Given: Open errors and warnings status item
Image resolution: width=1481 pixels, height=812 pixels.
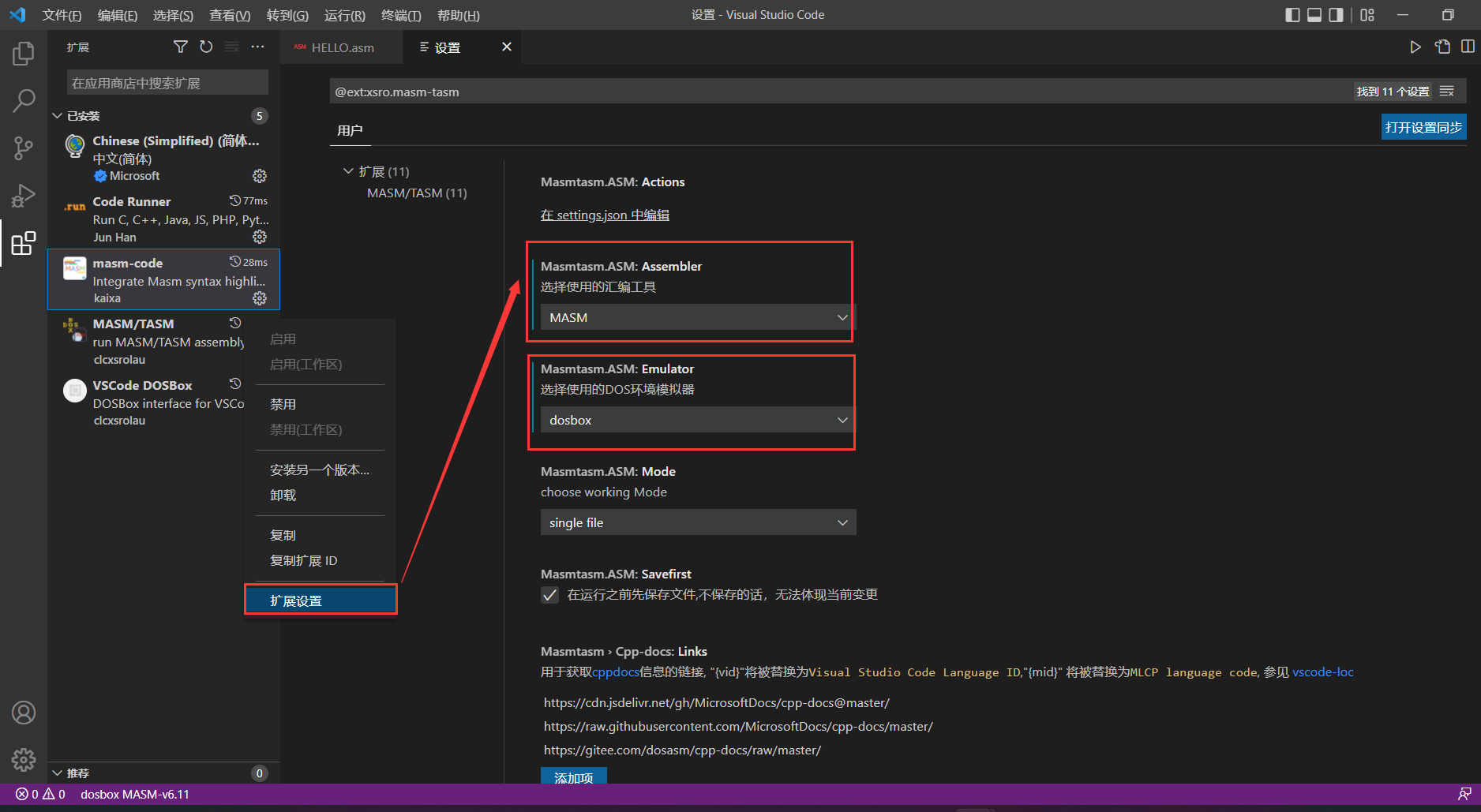Looking at the screenshot, I should [40, 794].
